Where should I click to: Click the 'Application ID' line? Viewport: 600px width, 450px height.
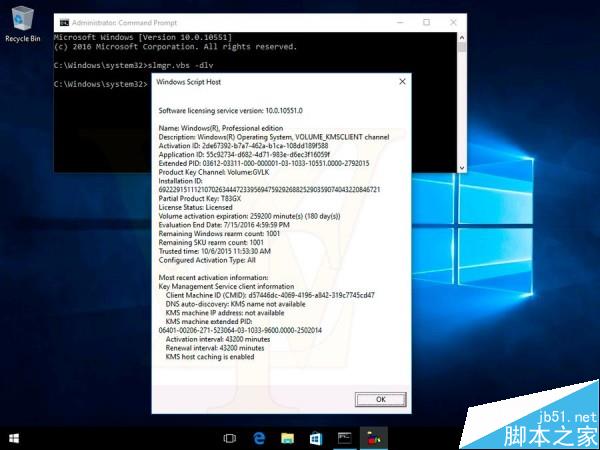(x=244, y=155)
